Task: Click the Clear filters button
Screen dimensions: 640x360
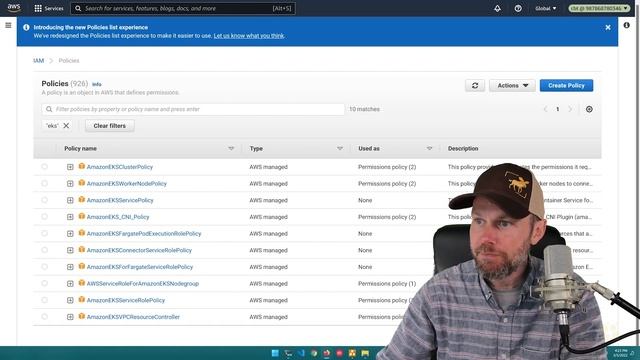Action: point(109,126)
